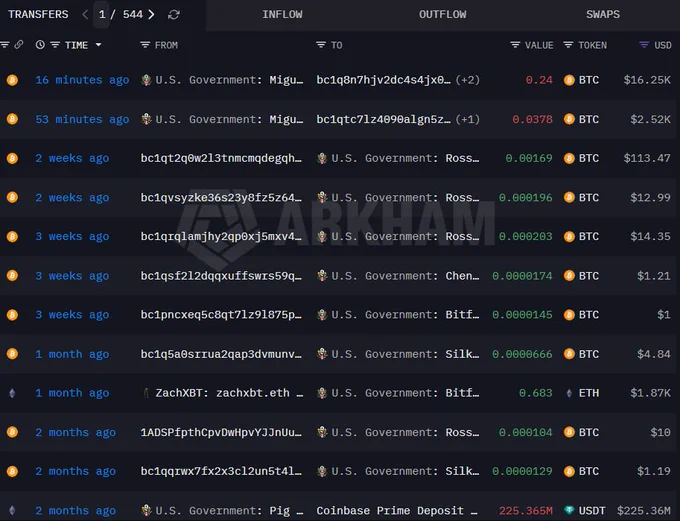Screen dimensions: 680x521
Task: Select total pages text 544
Action: [x=133, y=14]
